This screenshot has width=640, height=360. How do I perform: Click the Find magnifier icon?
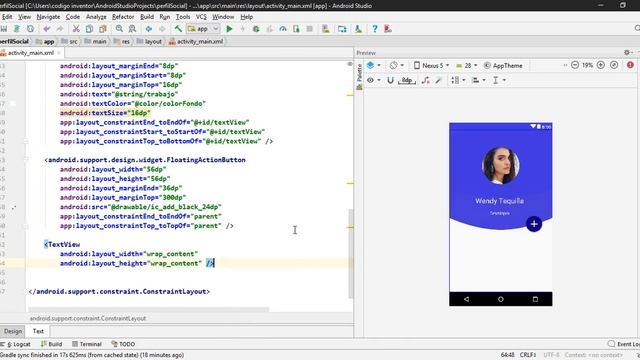[119, 29]
